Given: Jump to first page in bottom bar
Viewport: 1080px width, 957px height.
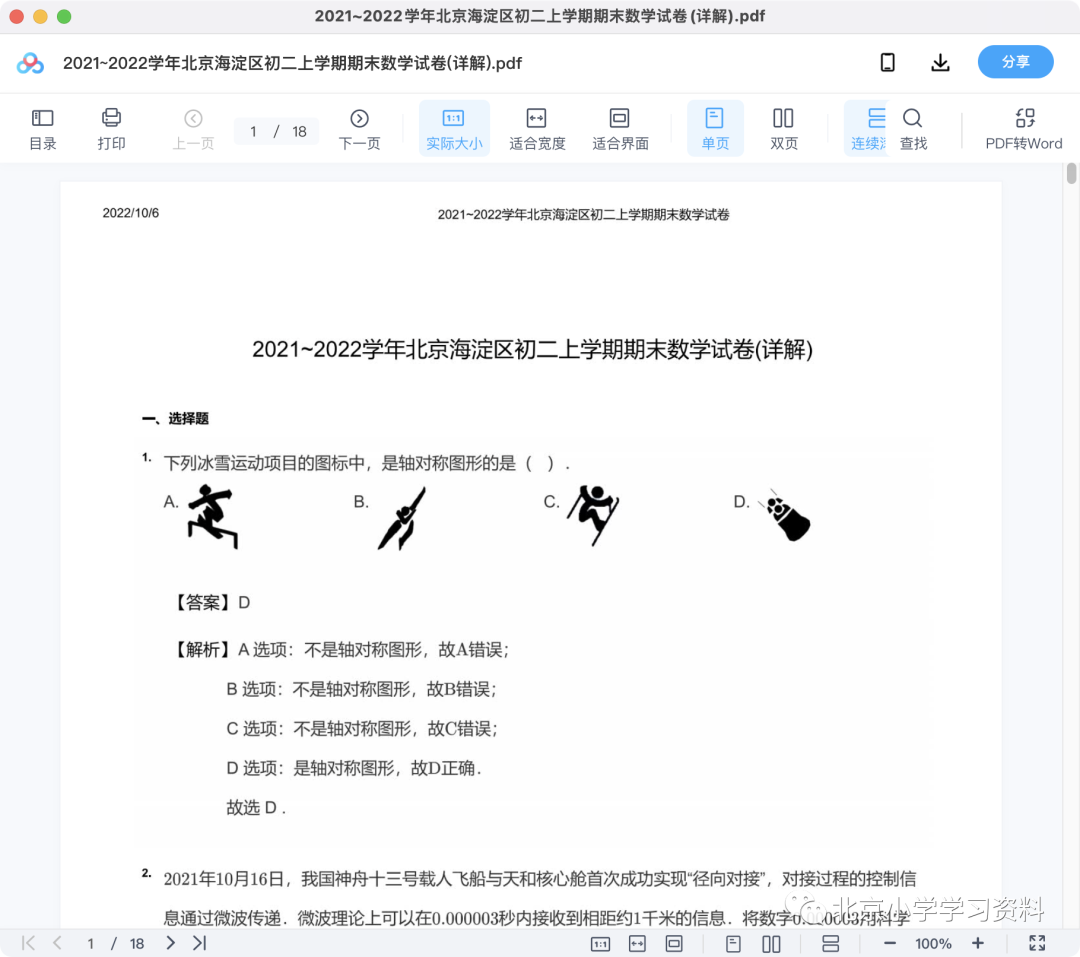Looking at the screenshot, I should point(28,943).
